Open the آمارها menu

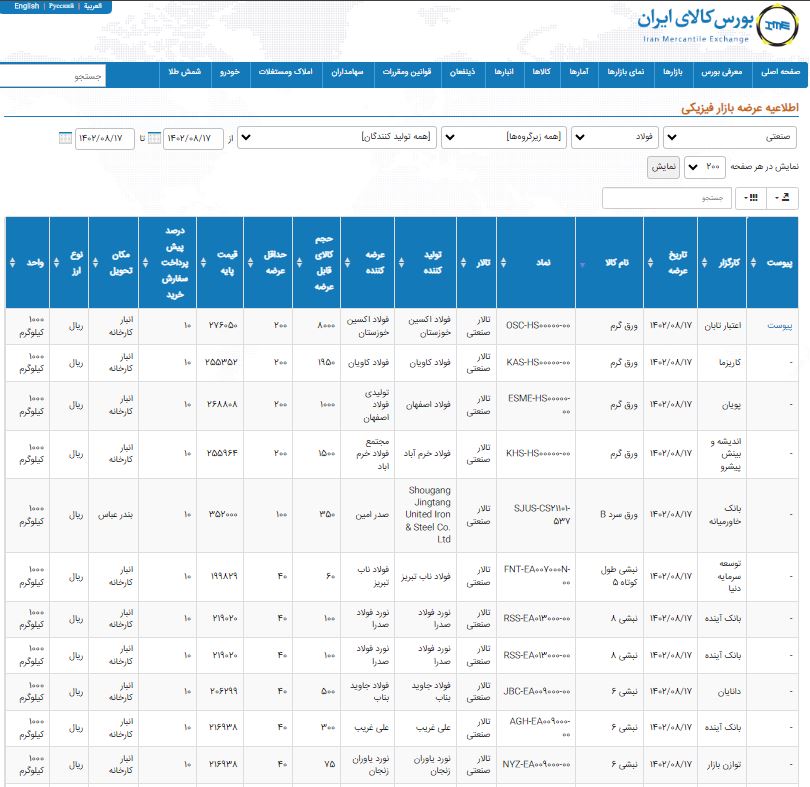tap(579, 72)
